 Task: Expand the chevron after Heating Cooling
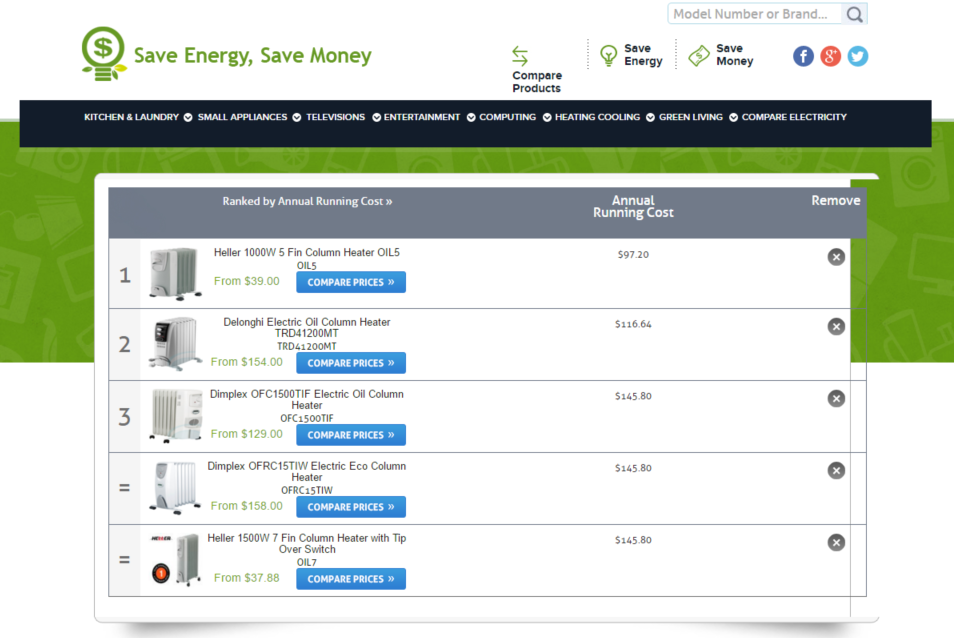pos(650,117)
